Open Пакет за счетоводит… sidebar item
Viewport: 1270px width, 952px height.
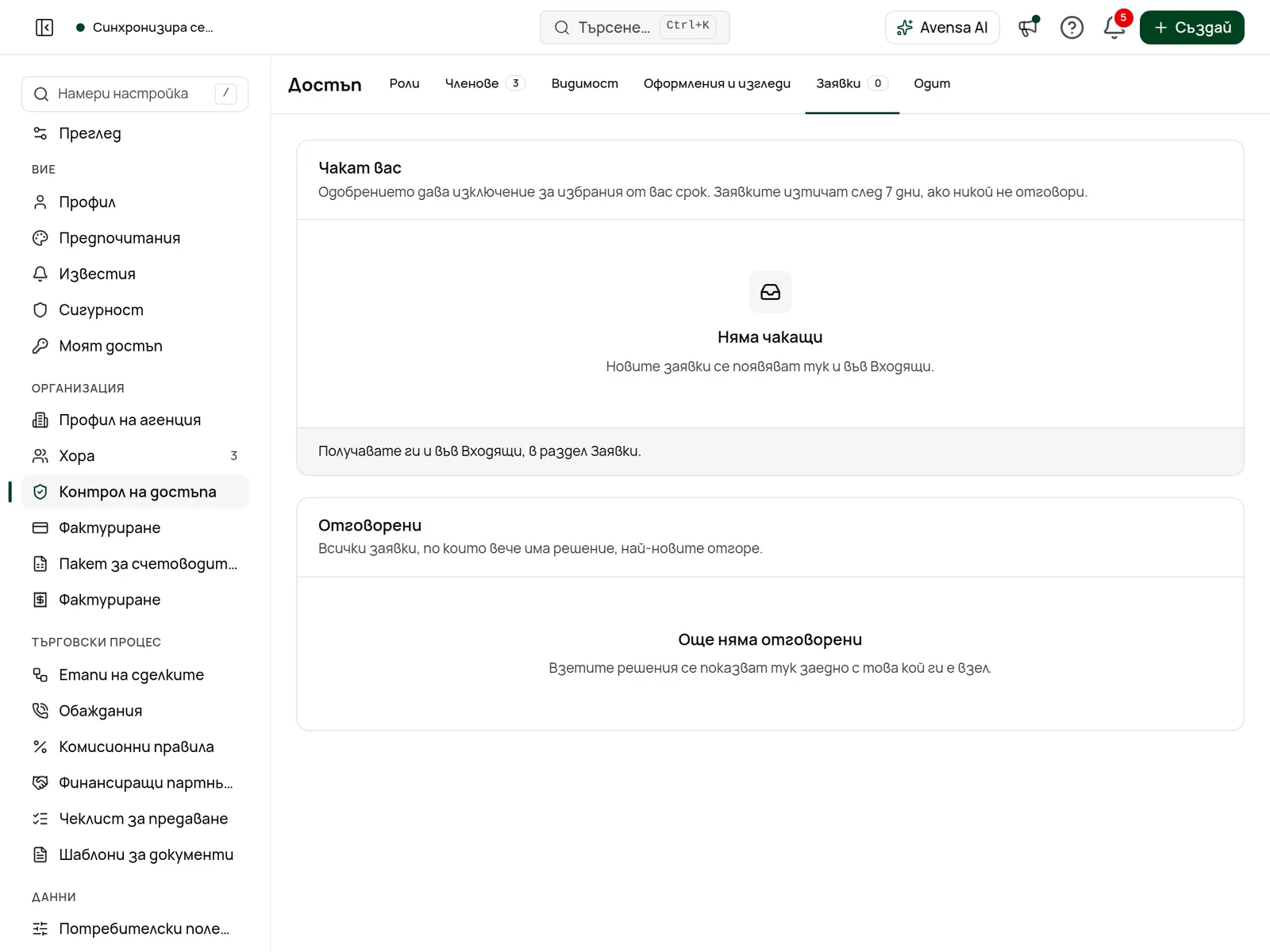pyautogui.click(x=135, y=564)
